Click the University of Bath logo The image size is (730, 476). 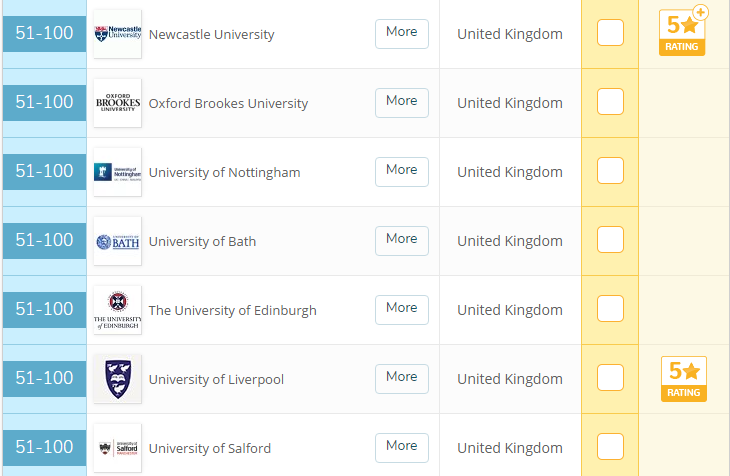(x=117, y=241)
